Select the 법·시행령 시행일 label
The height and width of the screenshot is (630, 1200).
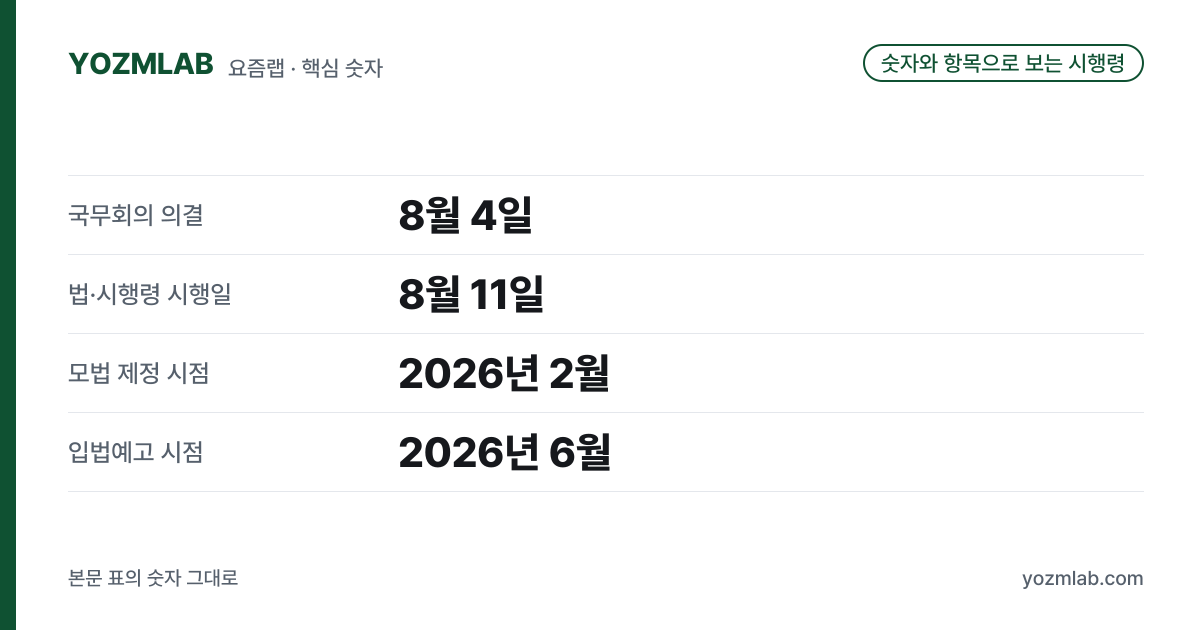[x=149, y=294]
